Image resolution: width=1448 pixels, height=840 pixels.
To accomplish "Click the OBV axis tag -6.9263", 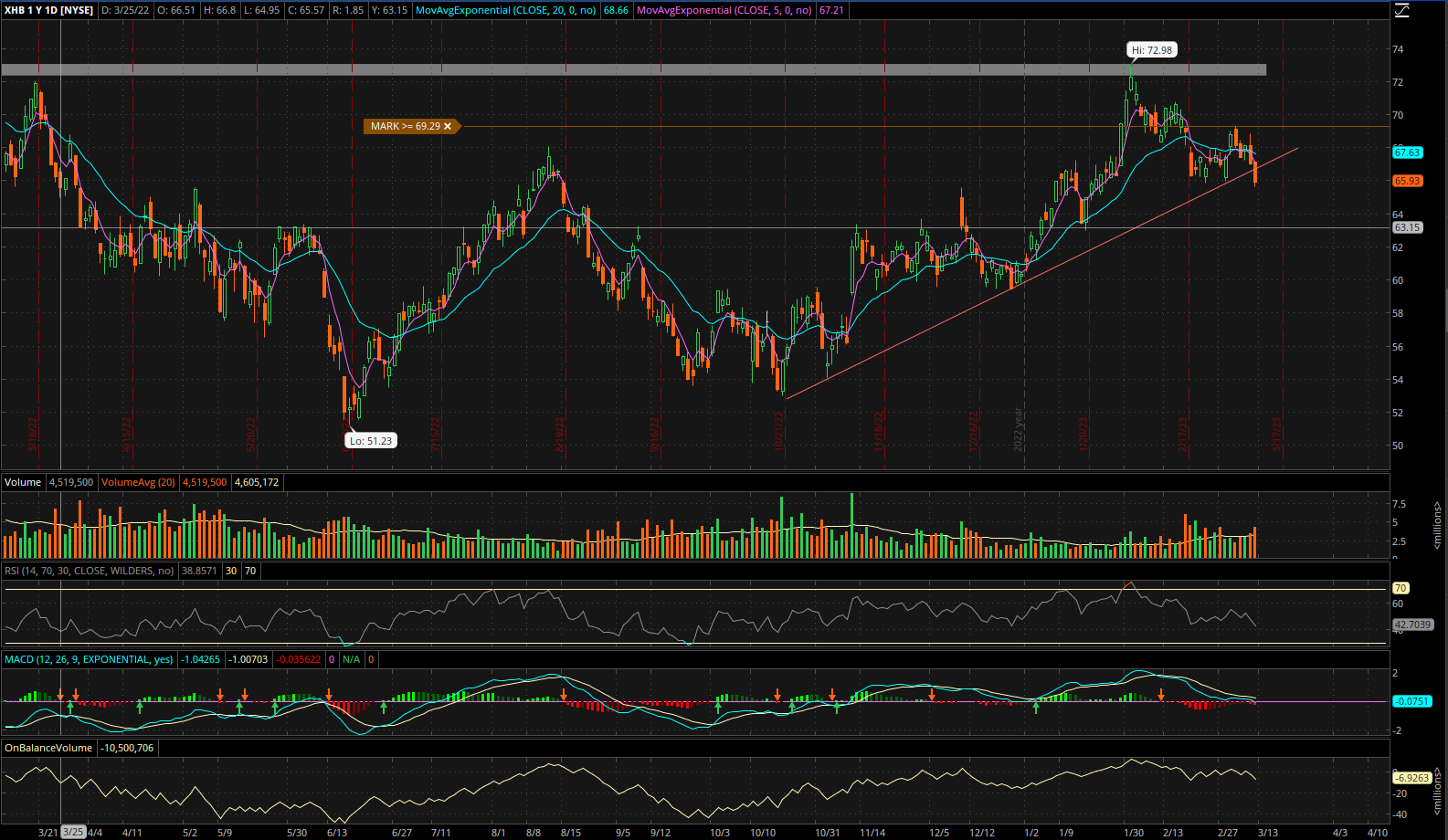I will tap(1411, 778).
